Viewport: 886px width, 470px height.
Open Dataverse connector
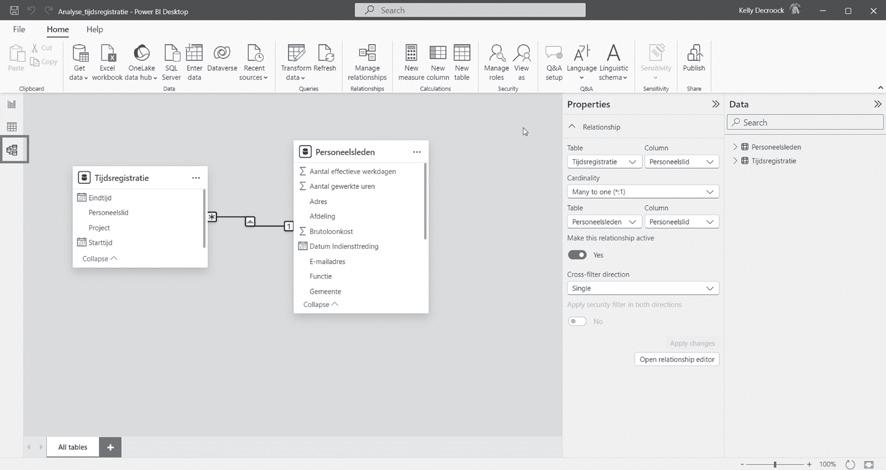tap(222, 58)
